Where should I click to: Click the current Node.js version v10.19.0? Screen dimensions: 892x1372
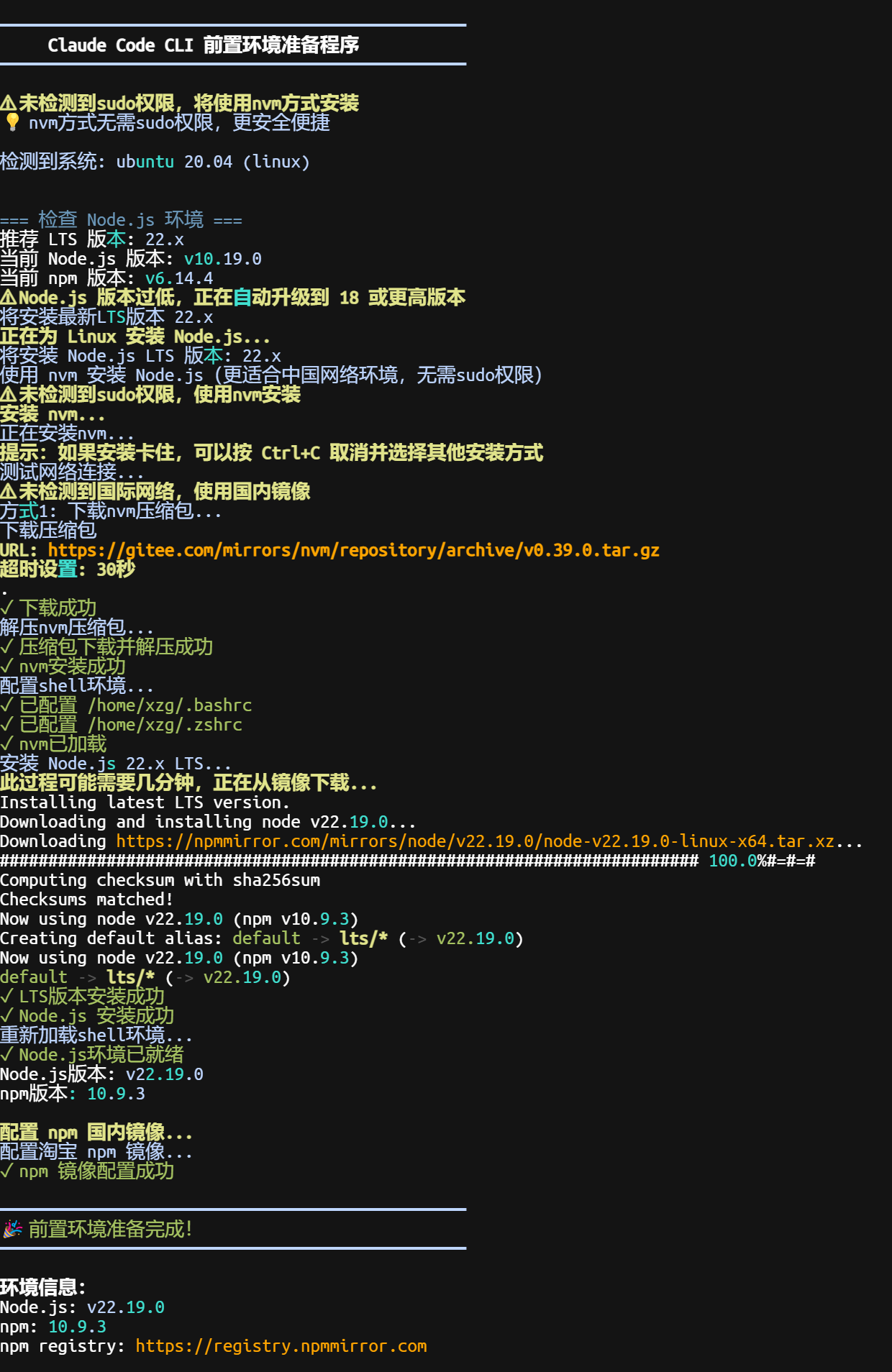pos(223,259)
